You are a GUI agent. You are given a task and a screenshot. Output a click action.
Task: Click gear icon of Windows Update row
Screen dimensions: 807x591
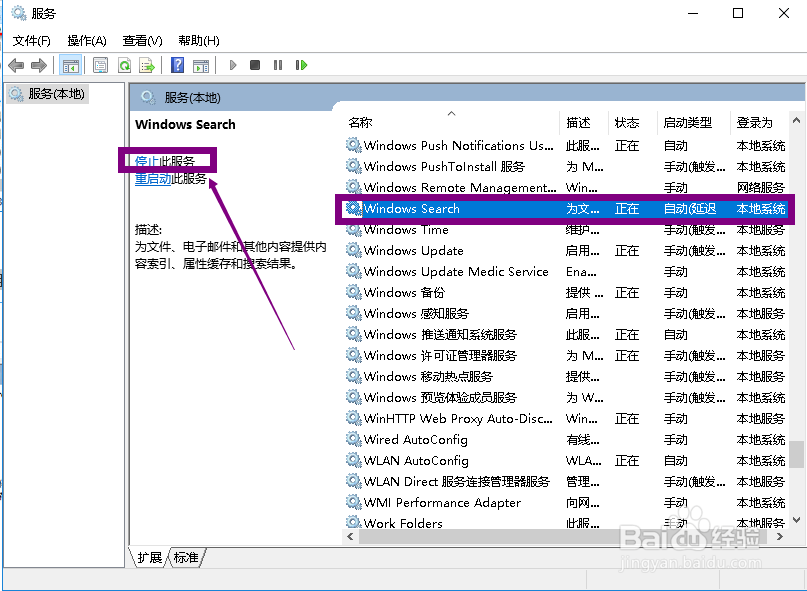354,250
